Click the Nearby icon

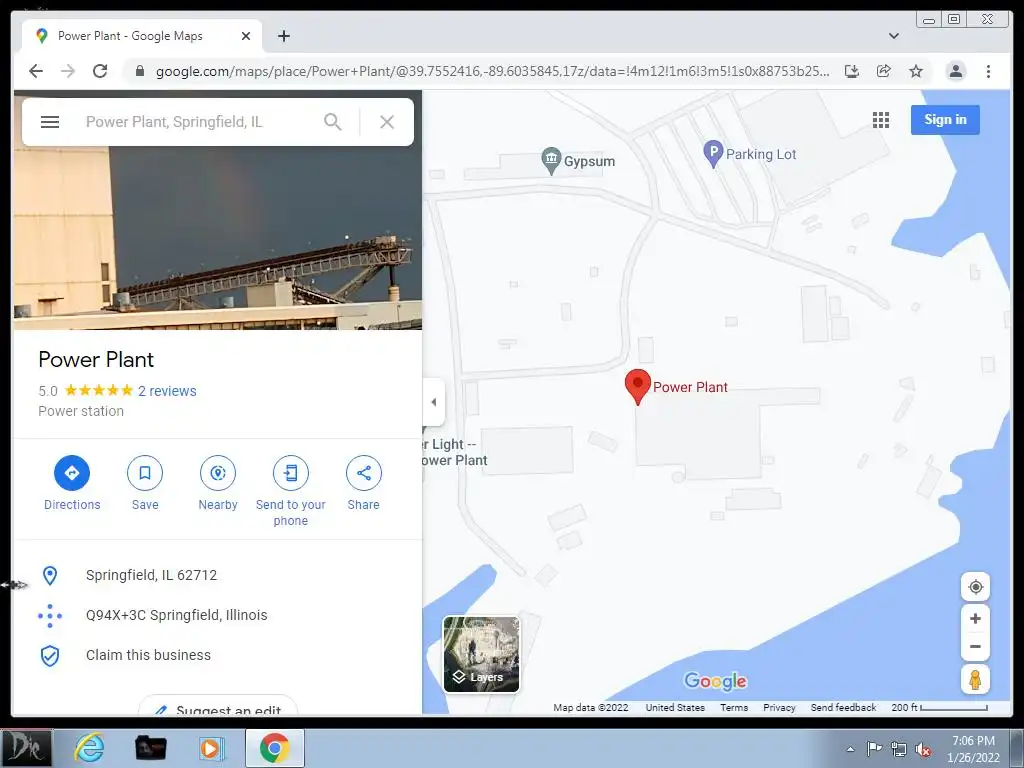[218, 473]
